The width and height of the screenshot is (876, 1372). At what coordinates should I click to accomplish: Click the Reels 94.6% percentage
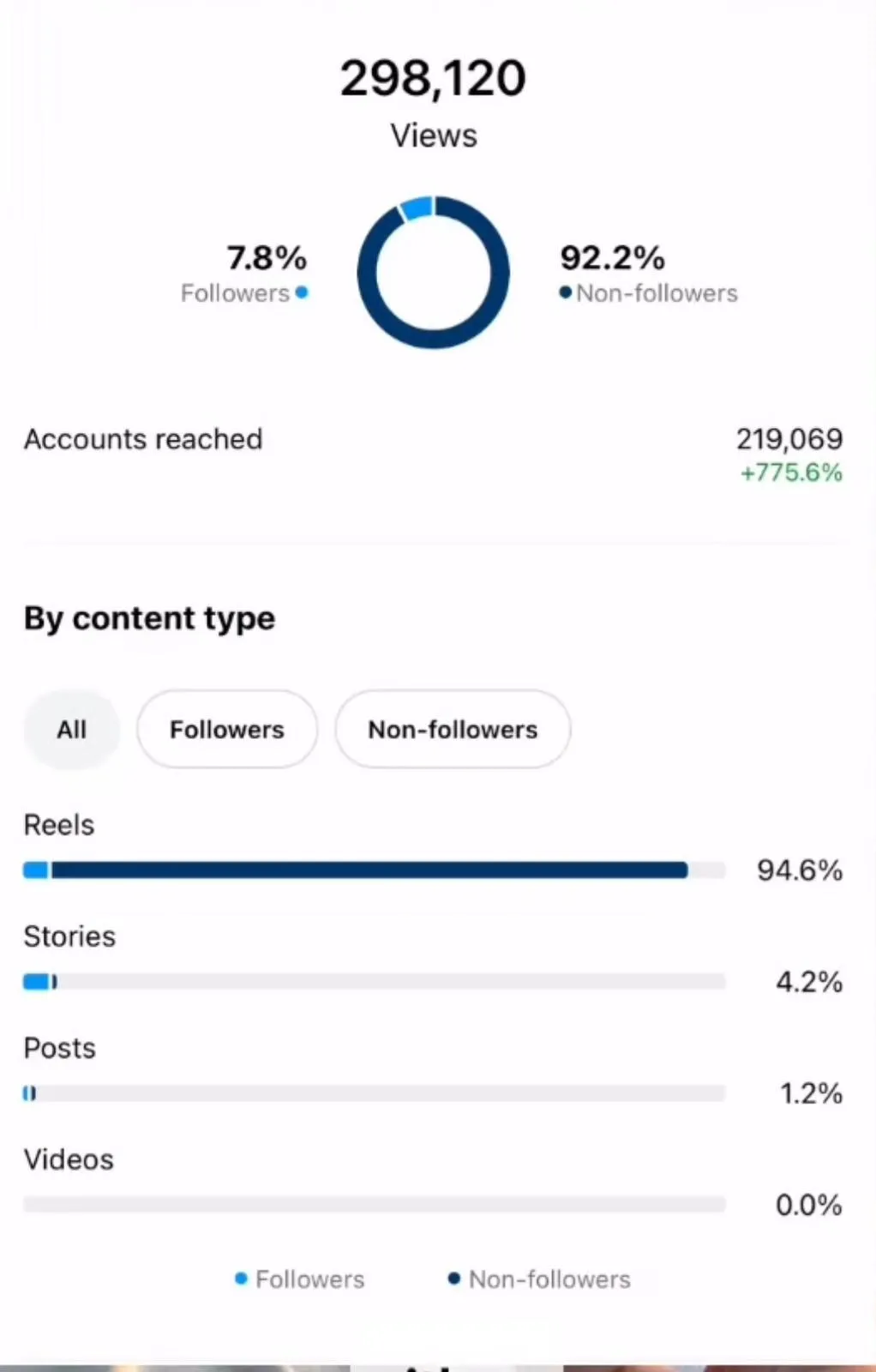[800, 870]
